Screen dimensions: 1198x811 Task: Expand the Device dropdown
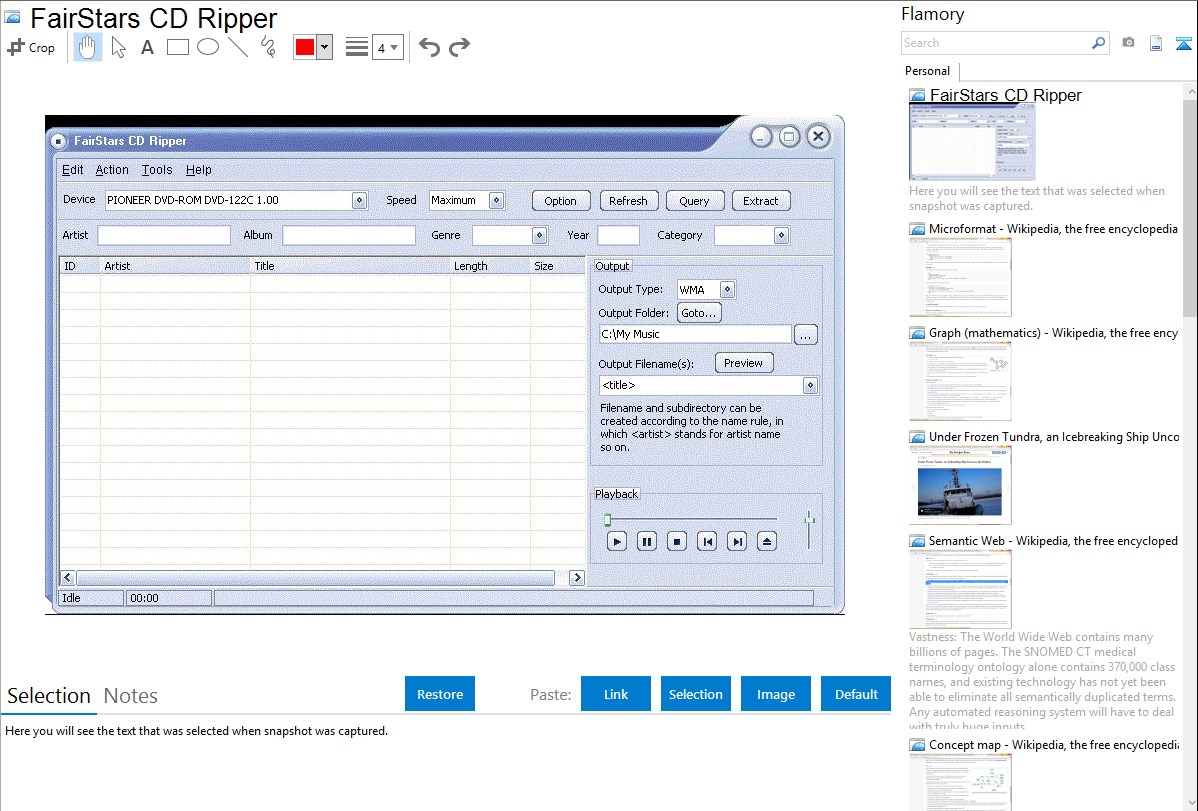coord(359,200)
